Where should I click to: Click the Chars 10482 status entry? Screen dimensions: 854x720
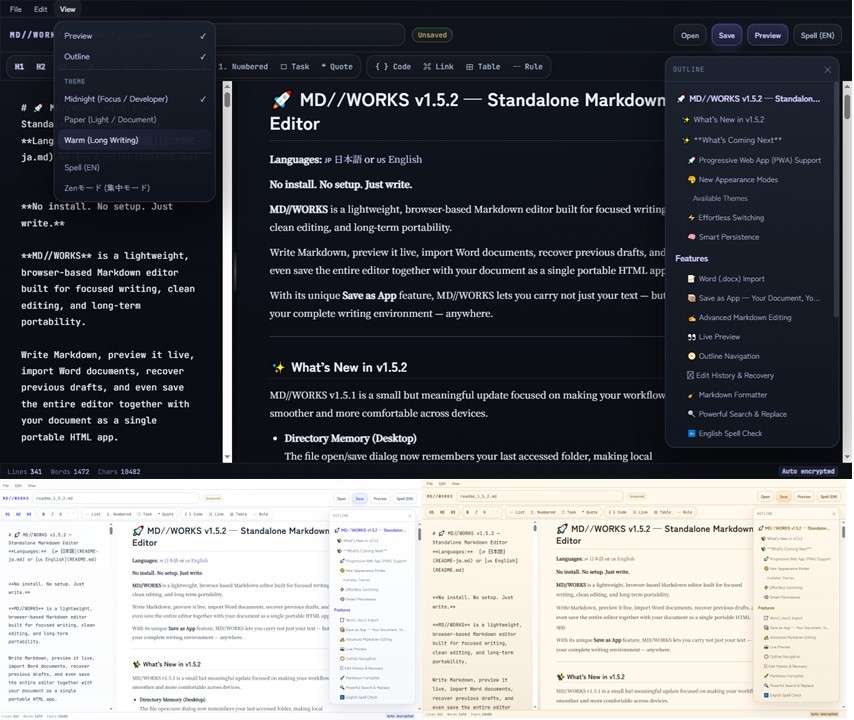click(x=119, y=472)
